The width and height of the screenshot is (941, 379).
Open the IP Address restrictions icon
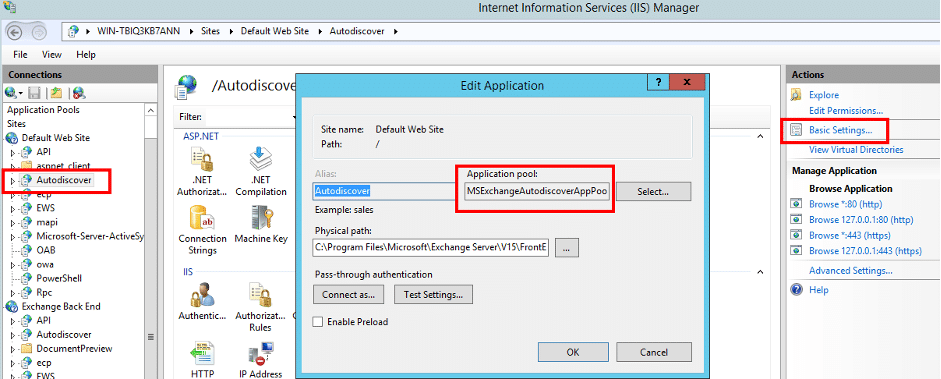point(260,360)
